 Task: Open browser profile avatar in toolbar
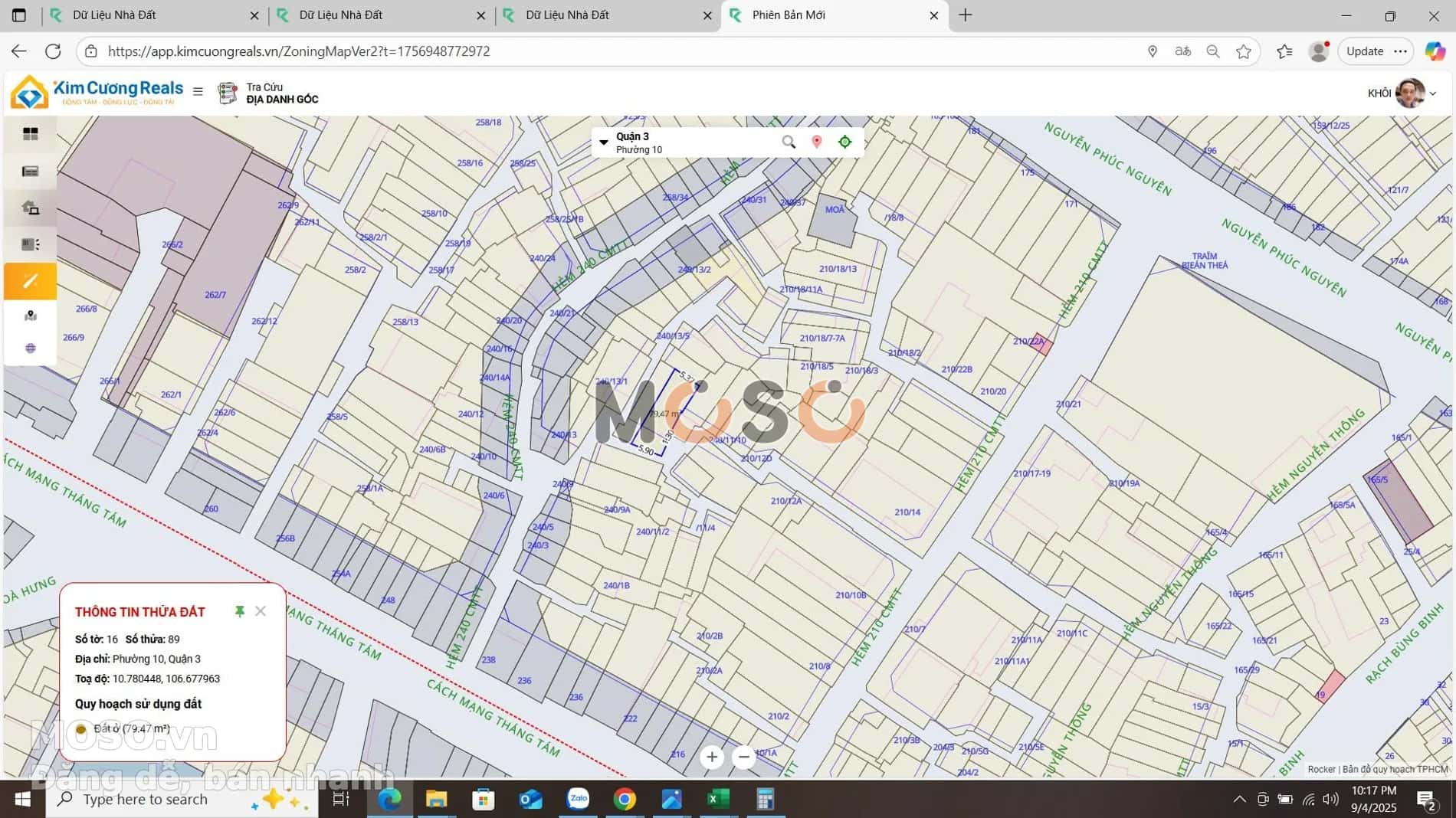point(1319,51)
